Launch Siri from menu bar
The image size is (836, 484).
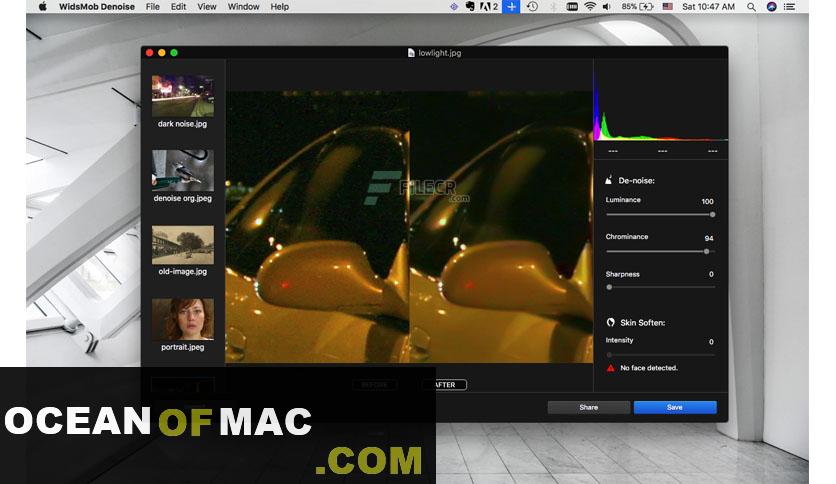click(771, 6)
